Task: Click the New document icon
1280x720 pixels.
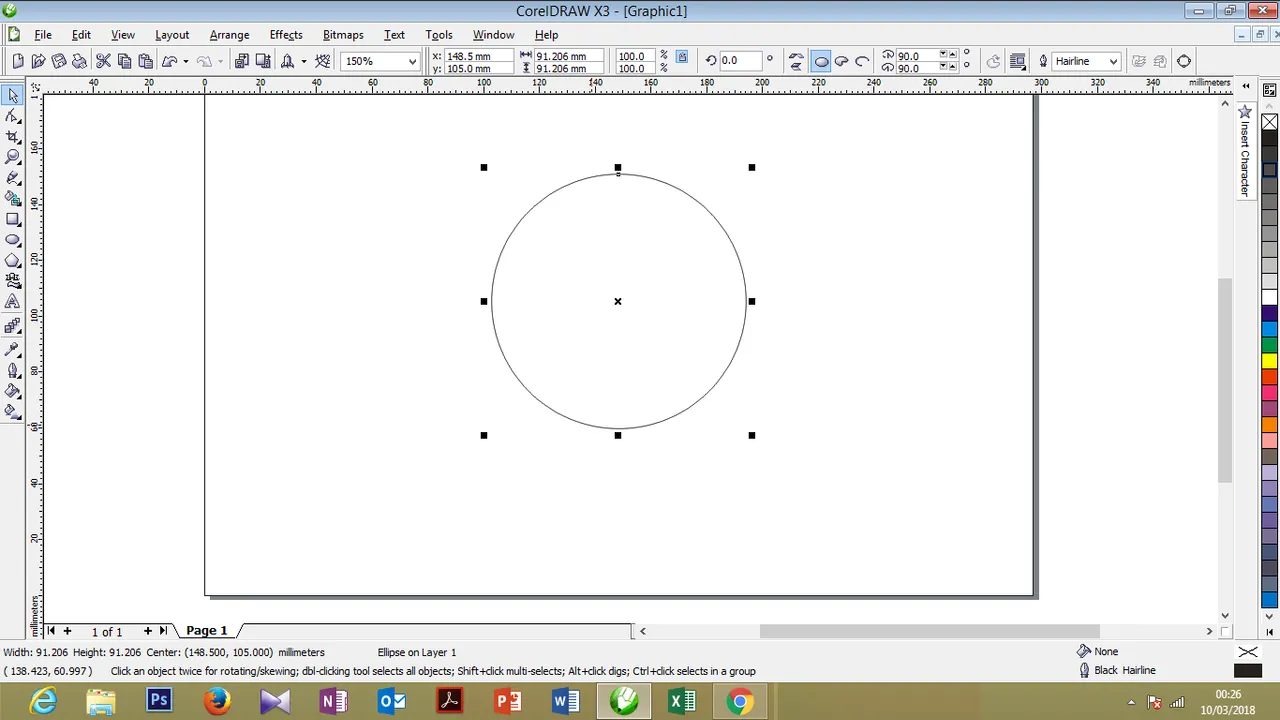Action: 18,61
